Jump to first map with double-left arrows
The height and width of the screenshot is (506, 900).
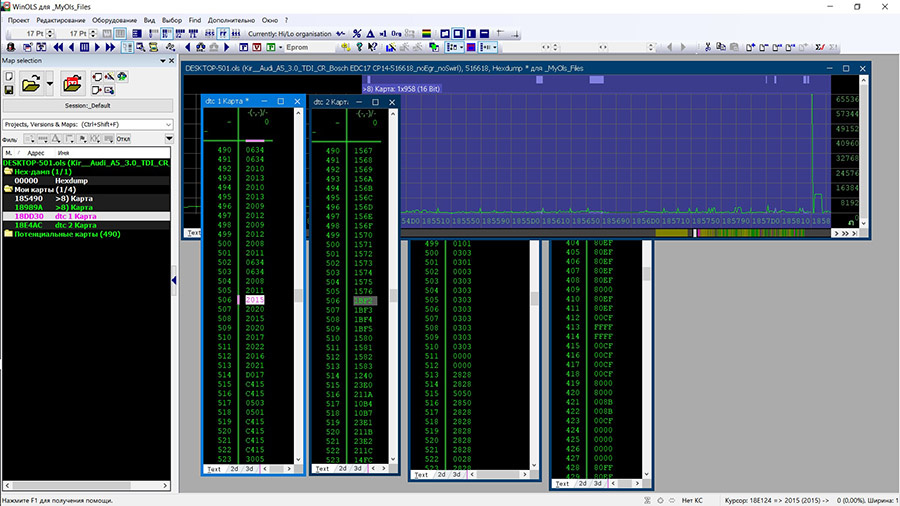click(58, 47)
